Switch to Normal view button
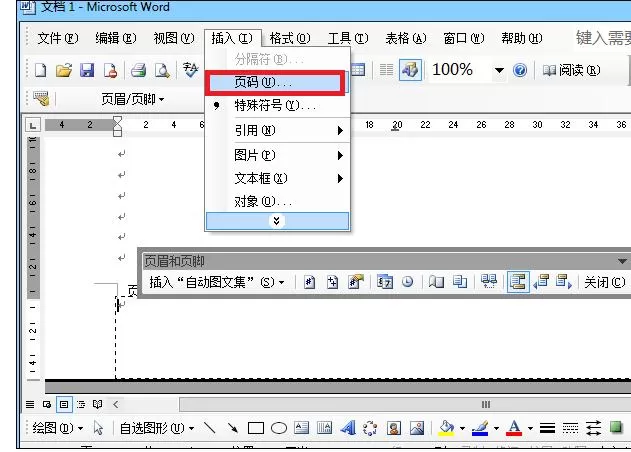 [x=30, y=404]
